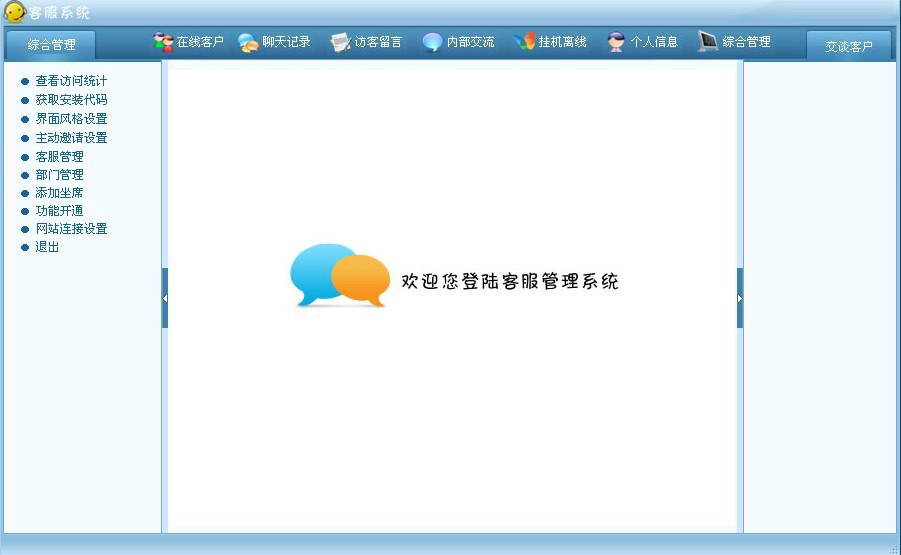
Task: Click the resize grip in status bar corner
Action: [x=894, y=549]
